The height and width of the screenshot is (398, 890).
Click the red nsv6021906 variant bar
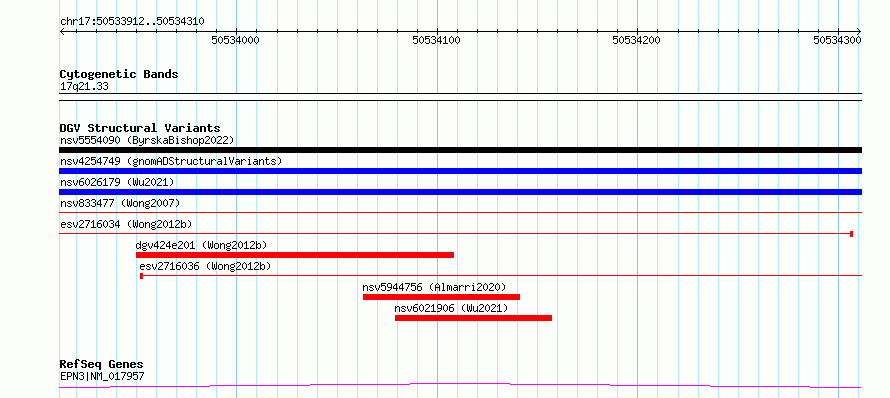click(473, 318)
